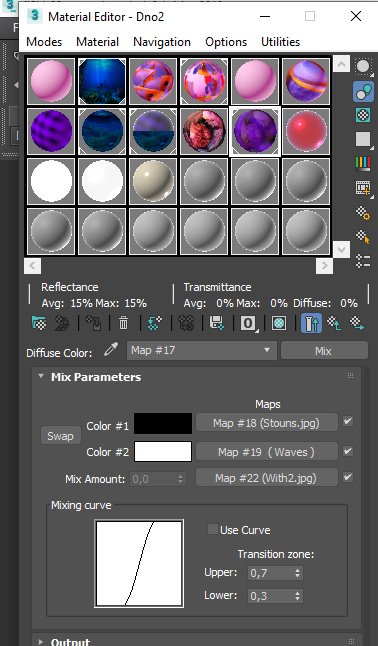Toggle Show End Result icon

click(311, 323)
